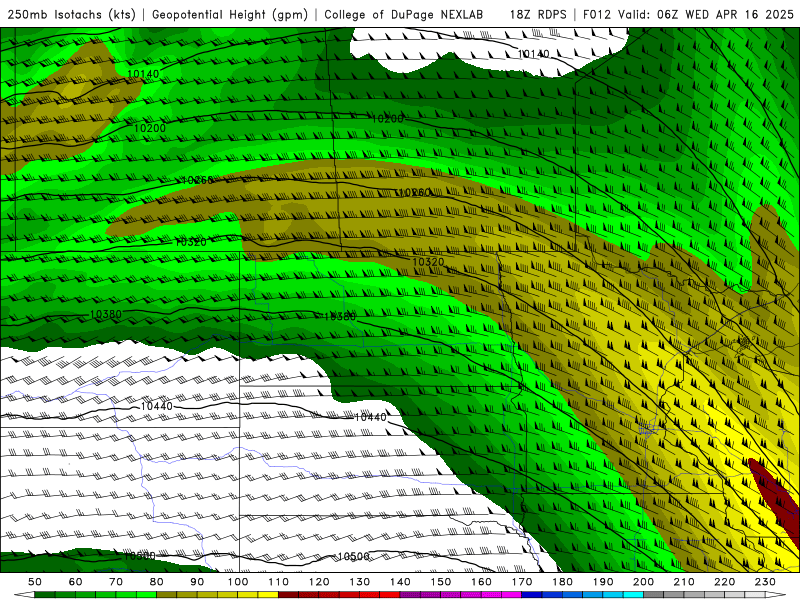Click the 130 color bar label
This screenshot has width=800, height=600.
[360, 582]
